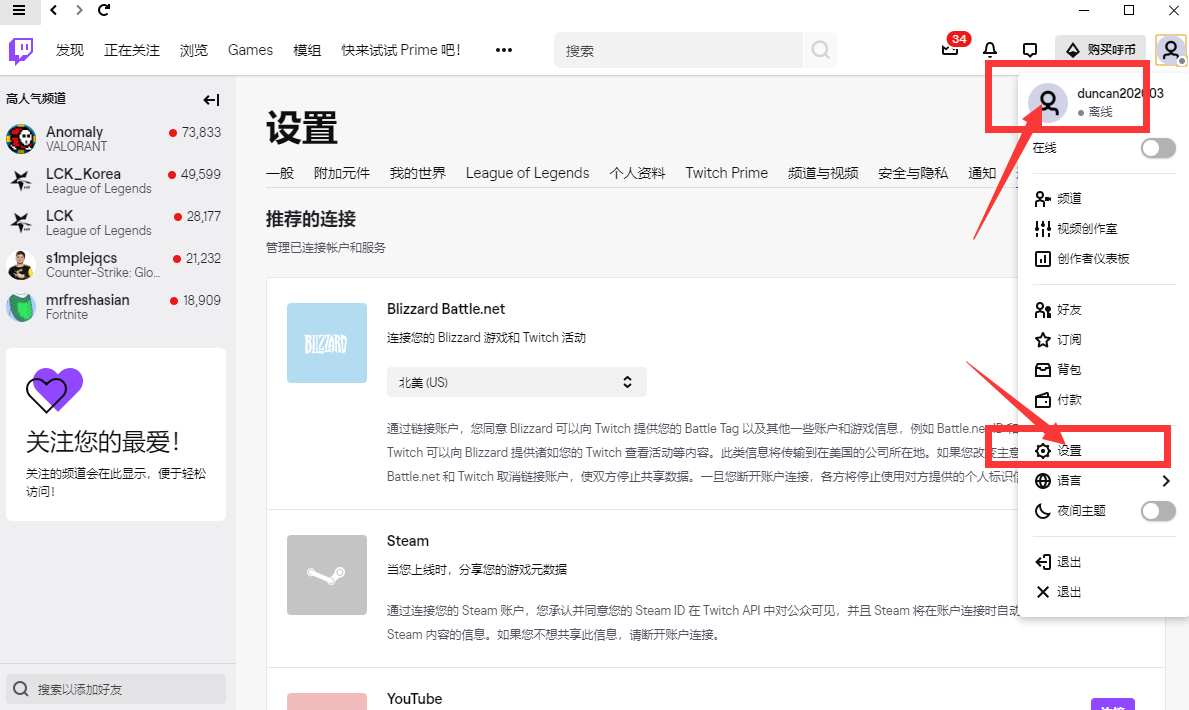
Task: Enable the 夜间主题 dark theme toggle
Action: coord(1158,511)
